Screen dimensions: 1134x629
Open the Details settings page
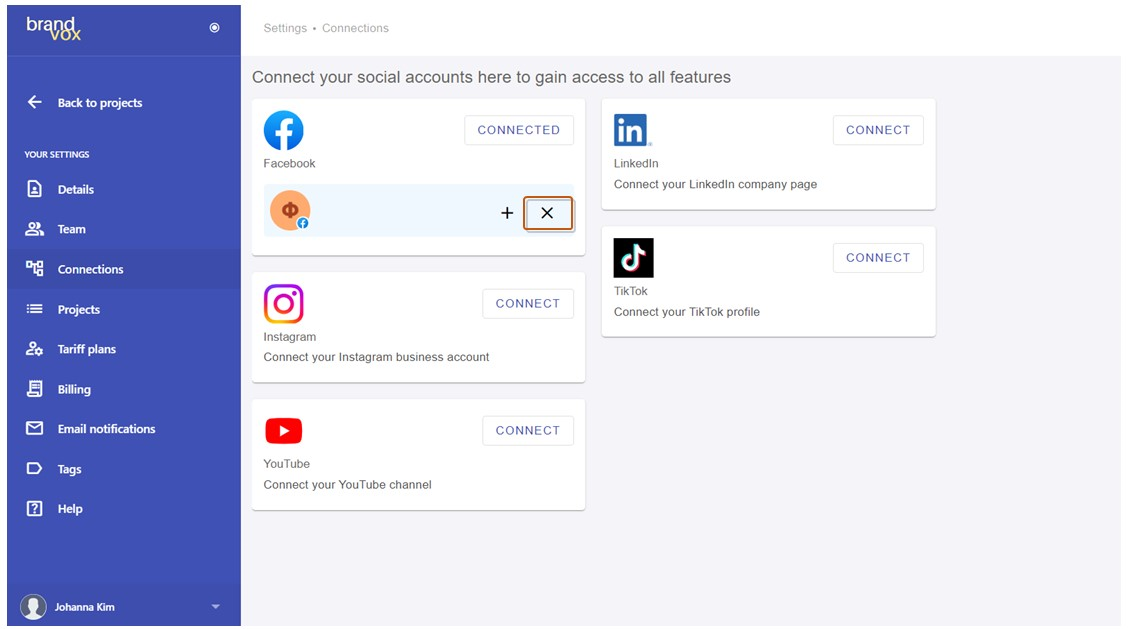76,189
